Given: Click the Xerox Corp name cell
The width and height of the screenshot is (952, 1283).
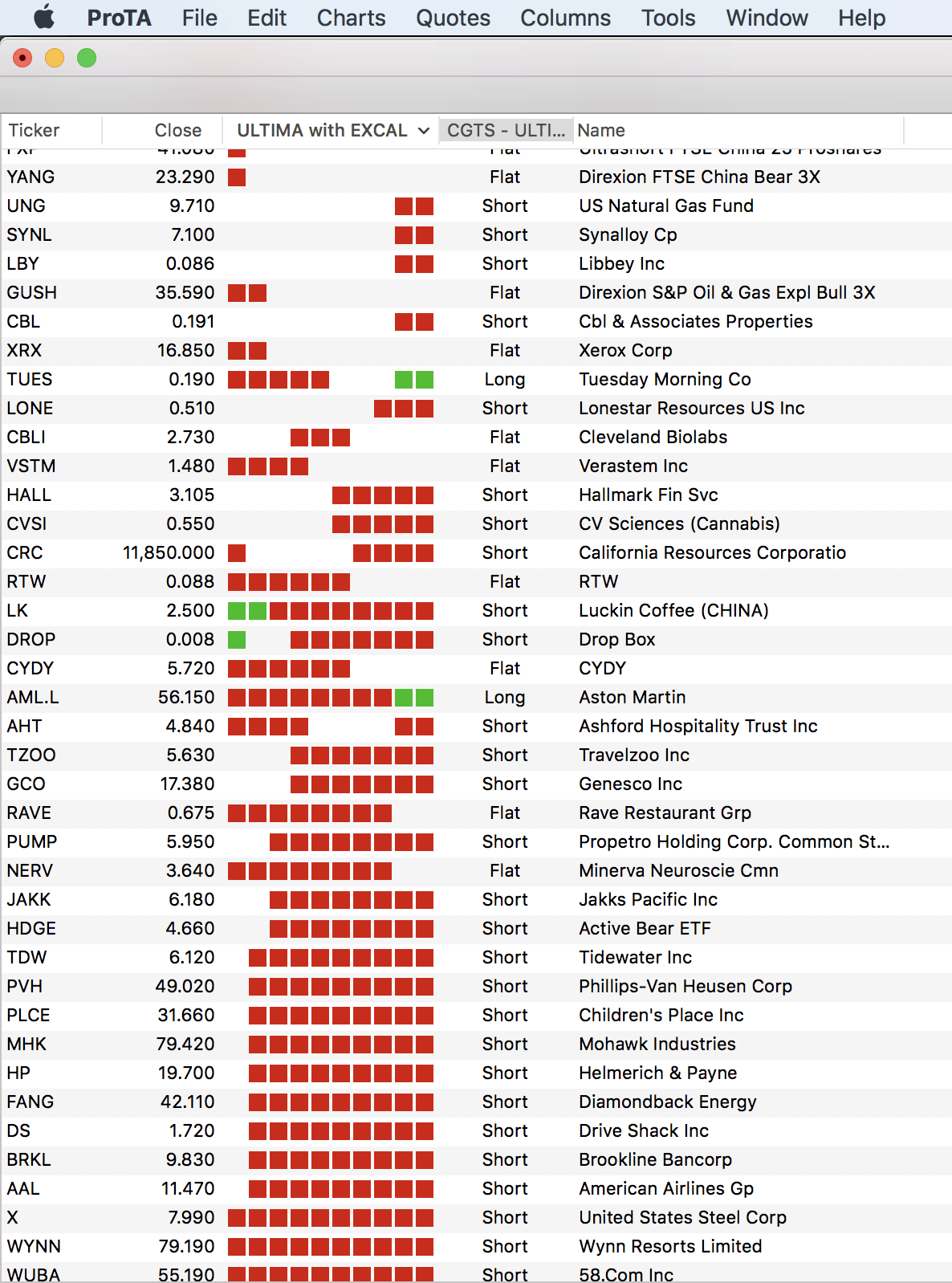Looking at the screenshot, I should [x=625, y=350].
